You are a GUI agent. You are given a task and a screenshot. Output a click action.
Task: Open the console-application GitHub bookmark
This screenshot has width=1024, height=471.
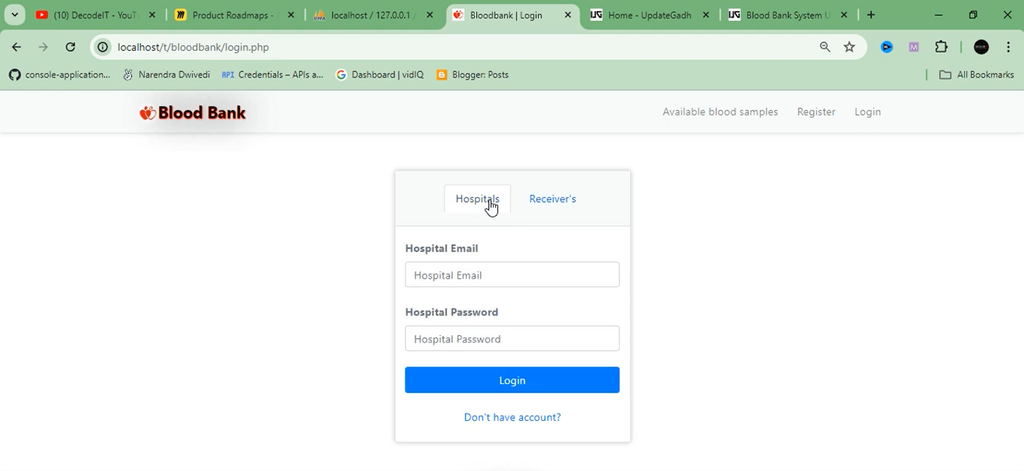[59, 74]
